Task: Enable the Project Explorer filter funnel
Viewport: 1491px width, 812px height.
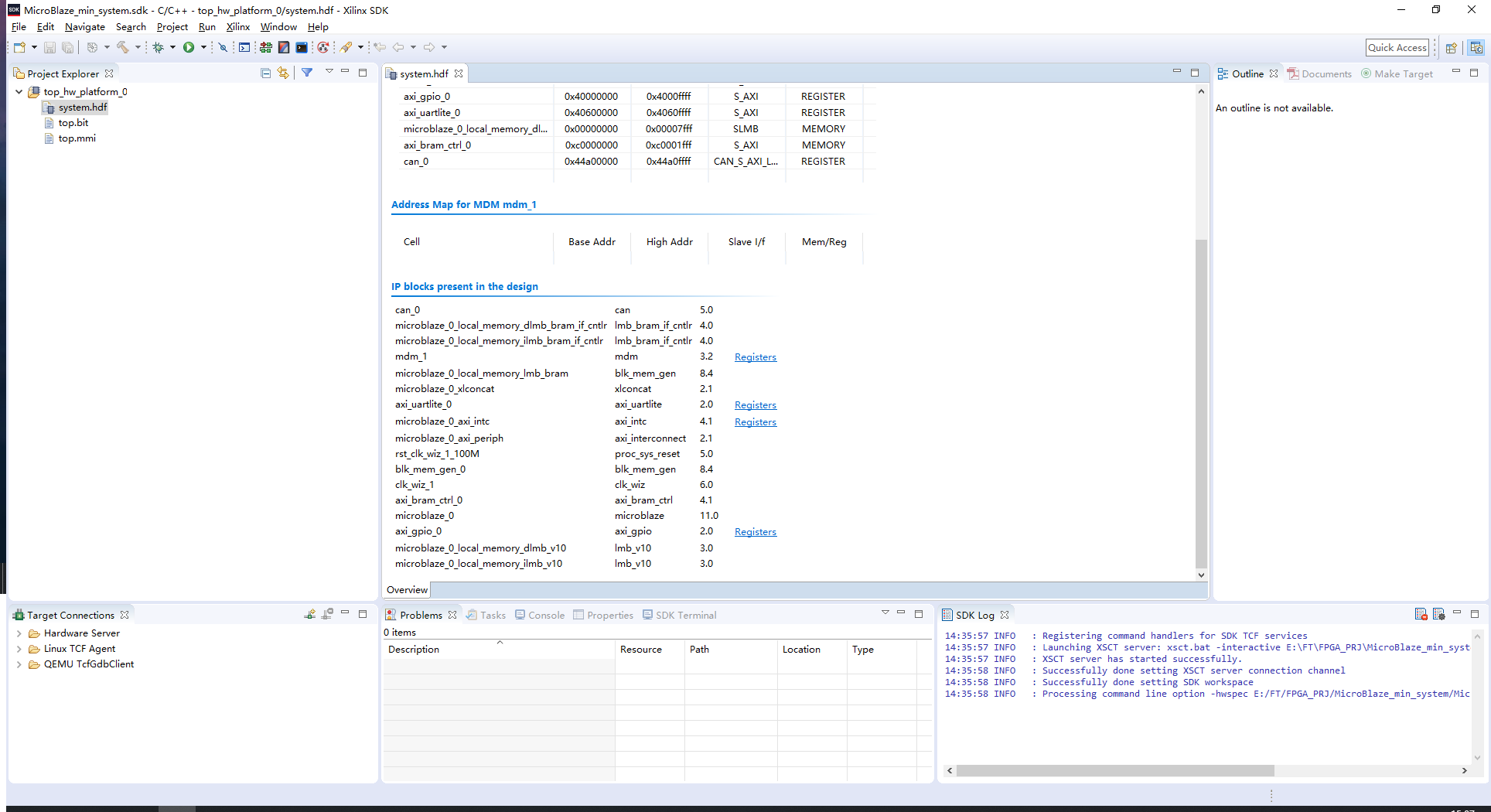Action: pyautogui.click(x=307, y=73)
